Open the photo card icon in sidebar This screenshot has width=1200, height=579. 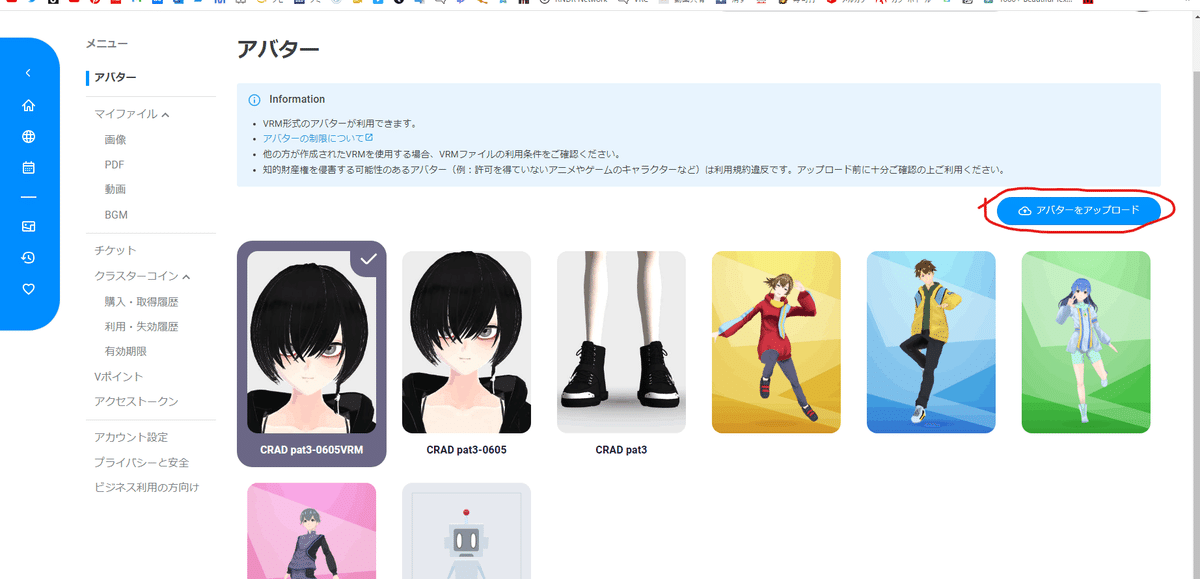pos(28,227)
